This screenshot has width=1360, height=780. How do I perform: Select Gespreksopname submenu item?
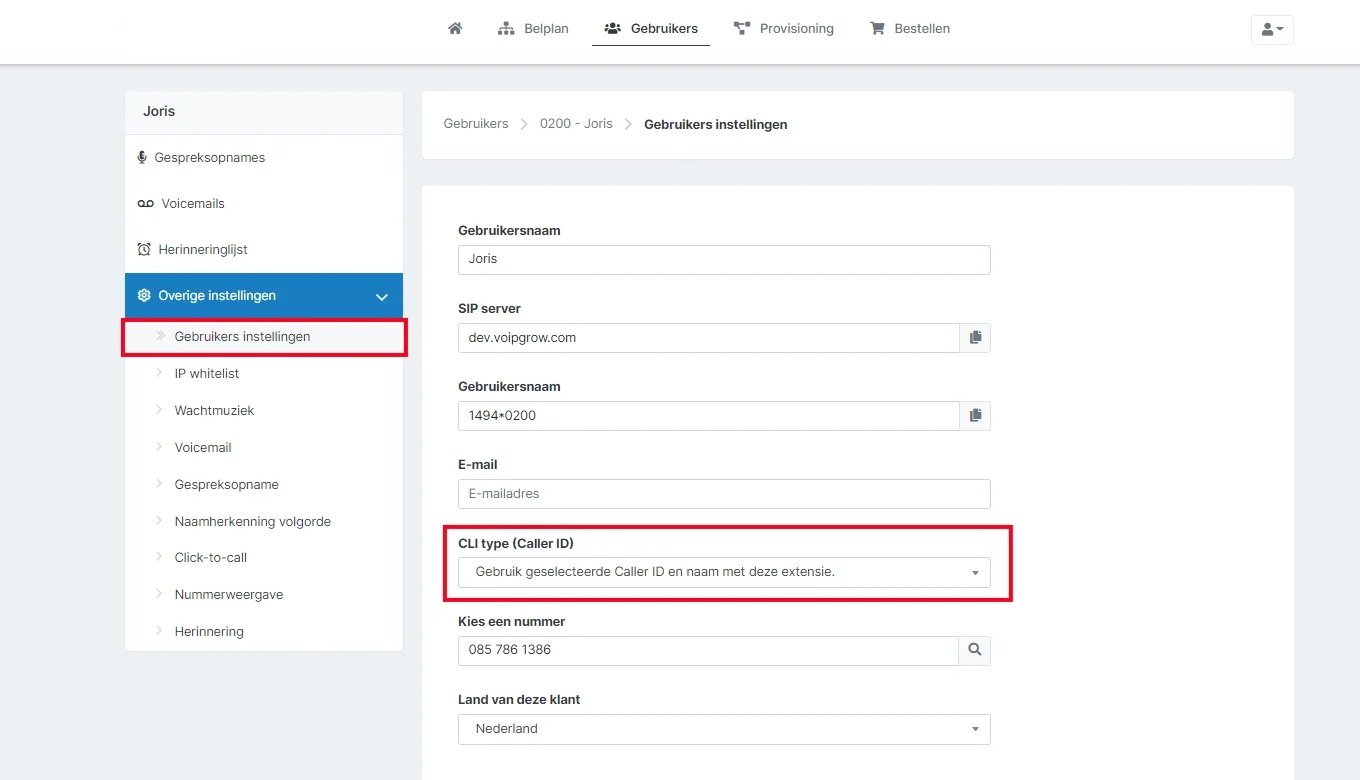click(x=264, y=484)
